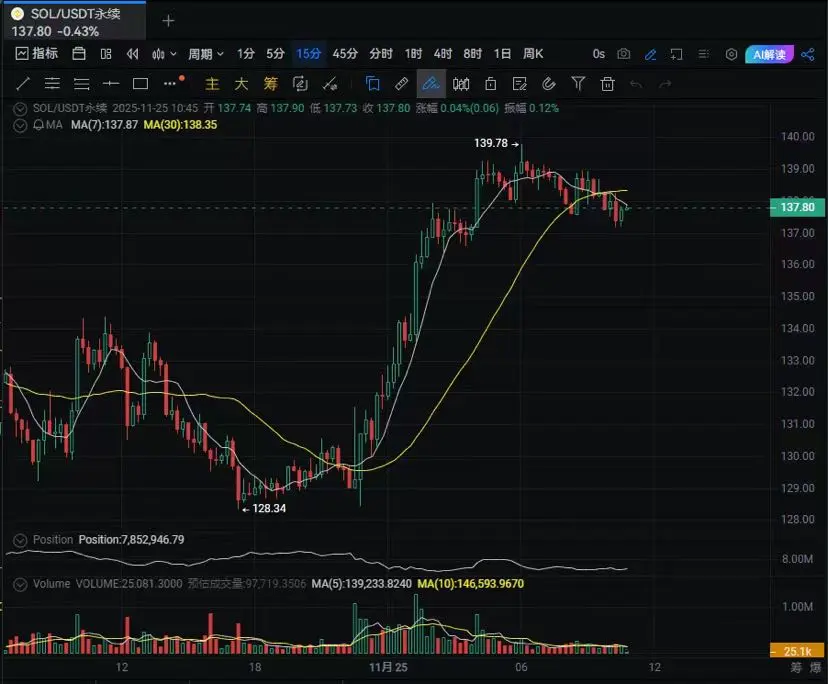The width and height of the screenshot is (828, 684).
Task: Switch to the 1日 daily timeframe
Action: 502,54
